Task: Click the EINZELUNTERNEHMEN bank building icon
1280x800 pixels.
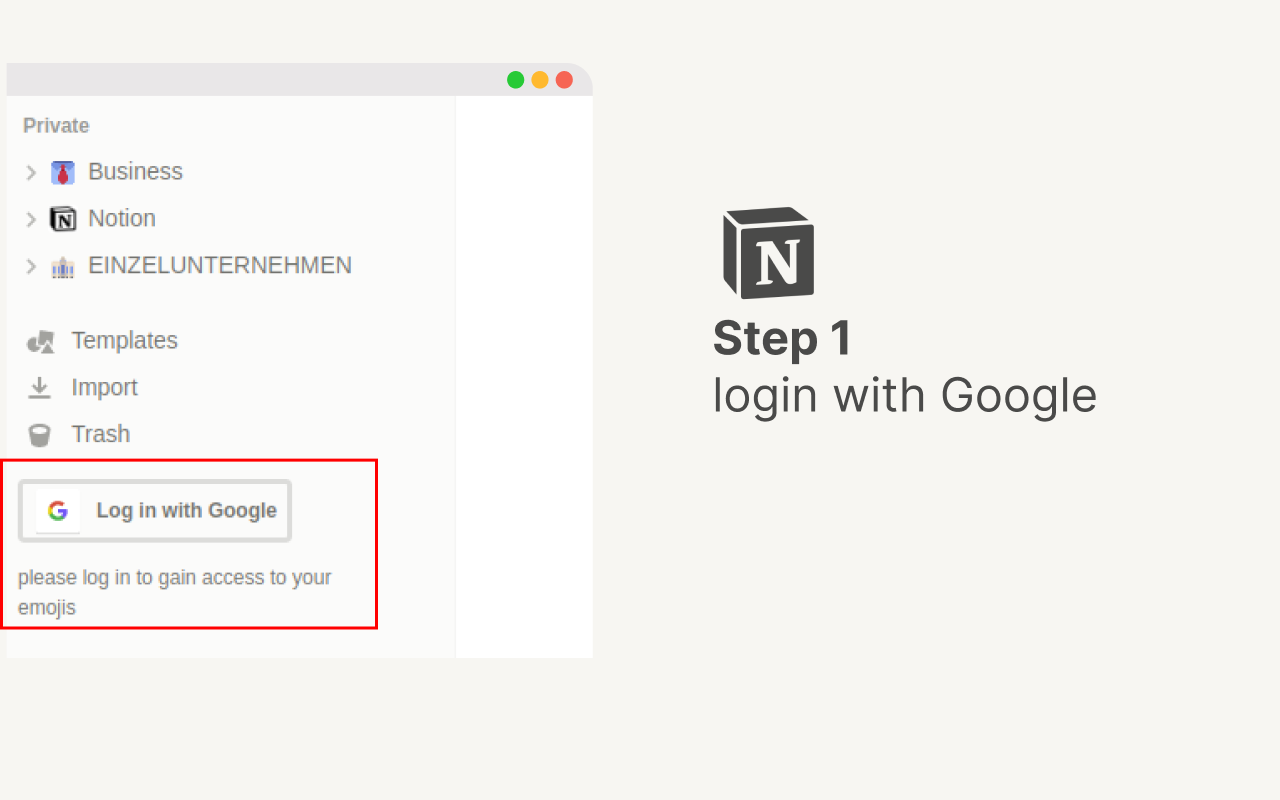Action: pos(63,267)
